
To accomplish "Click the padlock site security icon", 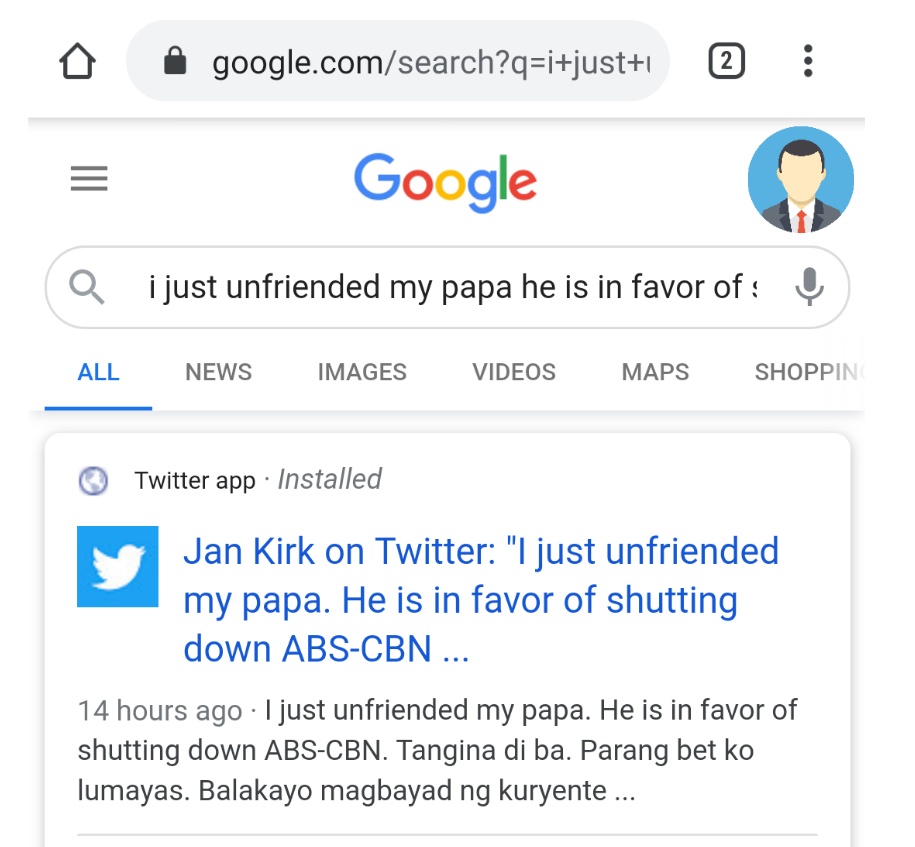I will coord(175,63).
